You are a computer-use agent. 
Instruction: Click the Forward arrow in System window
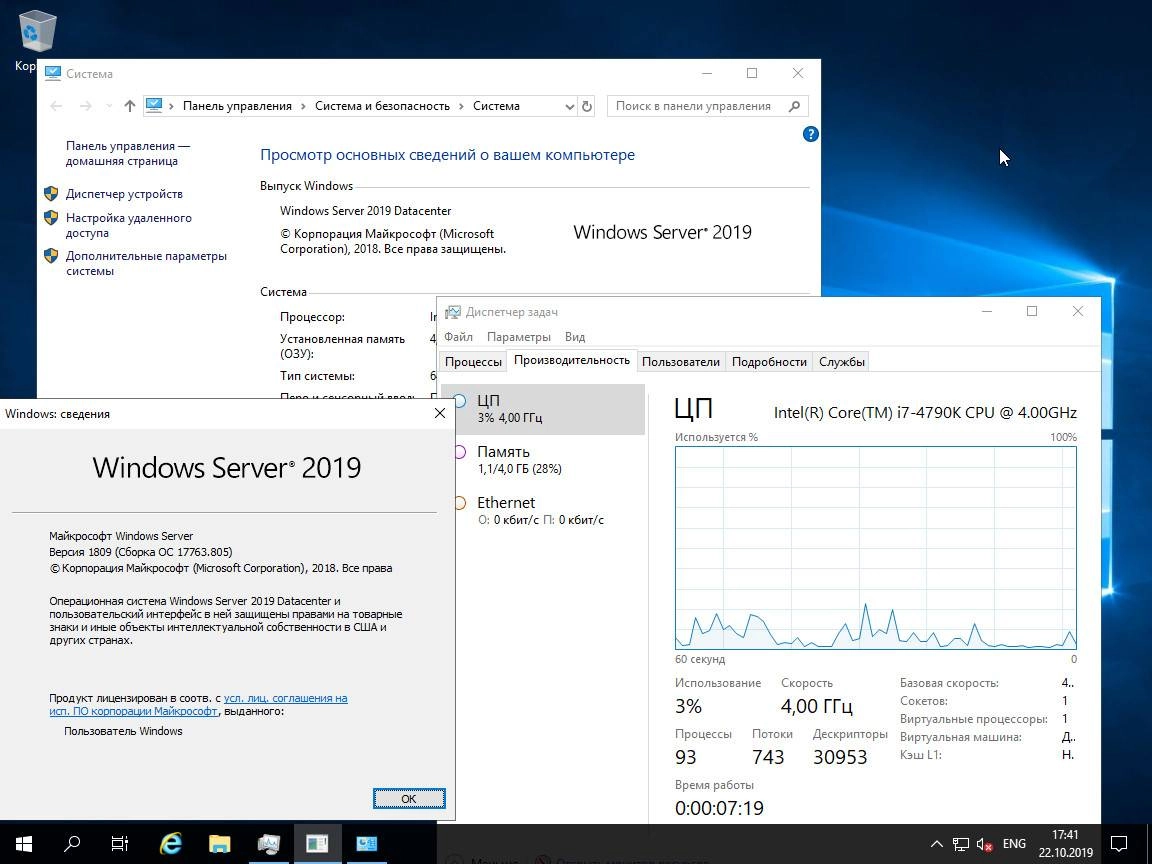(x=85, y=106)
